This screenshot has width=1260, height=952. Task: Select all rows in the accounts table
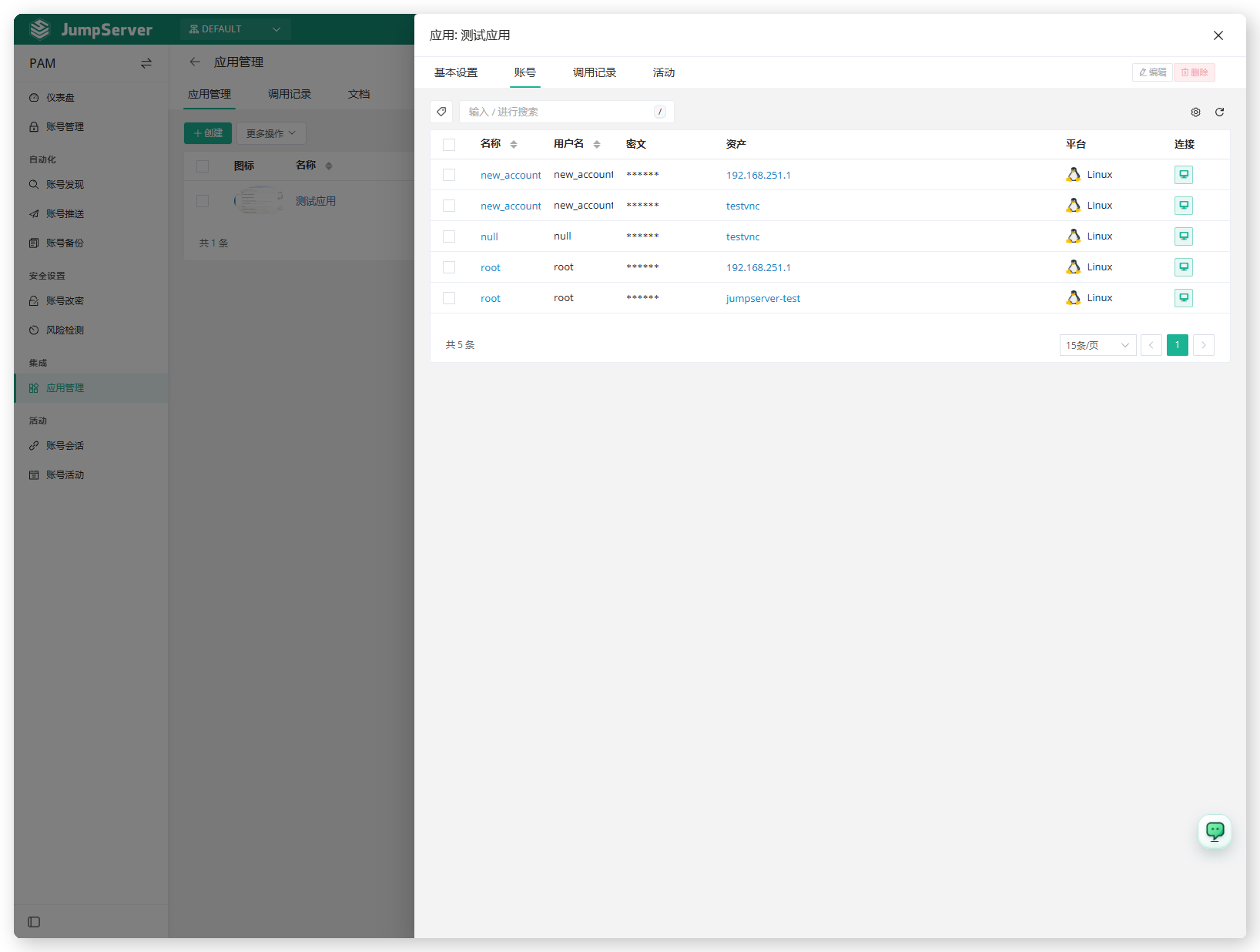449,145
